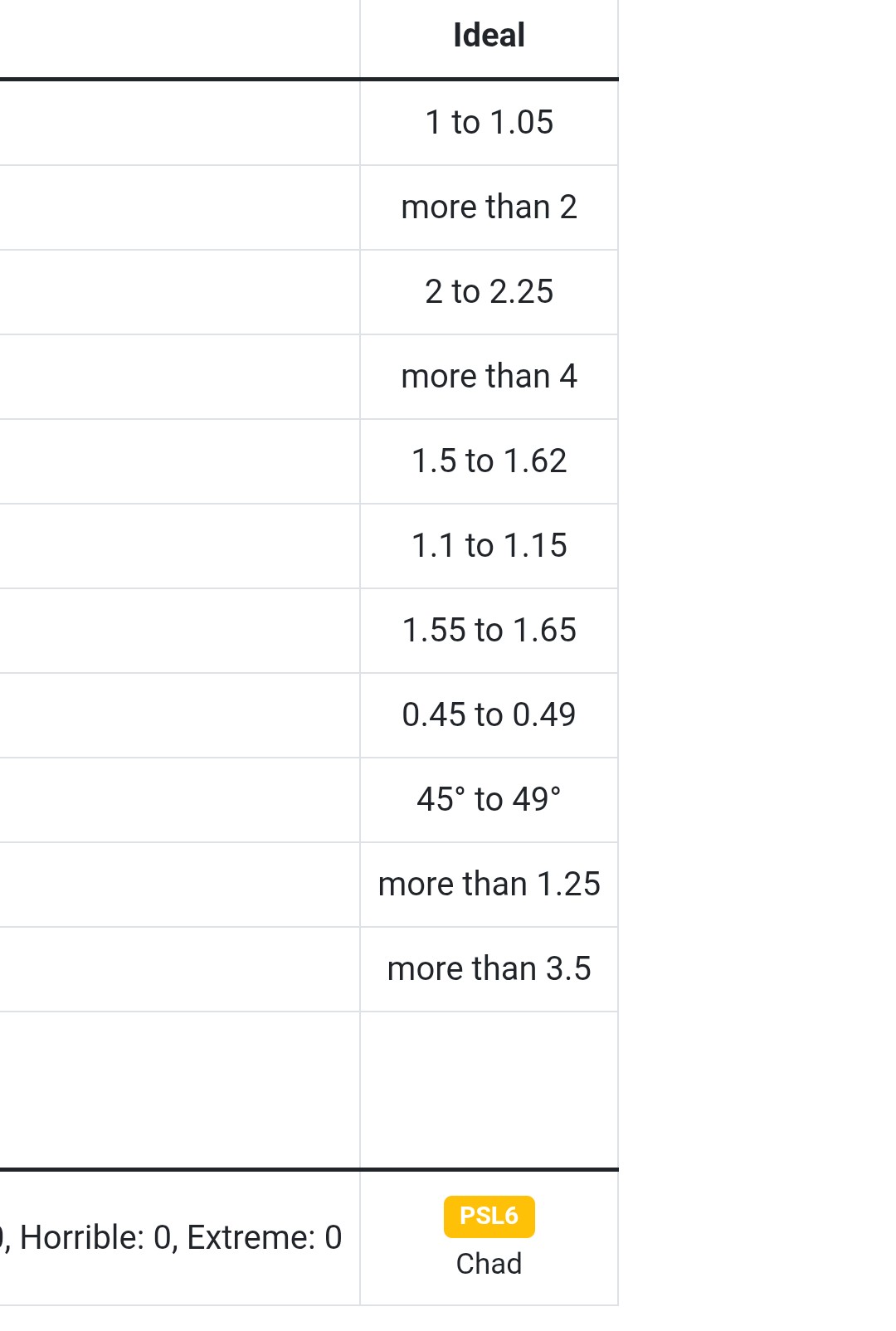Click the '1.1 to 1.15' cell
Image resolution: width=896 pixels, height=1331 pixels.
click(489, 546)
